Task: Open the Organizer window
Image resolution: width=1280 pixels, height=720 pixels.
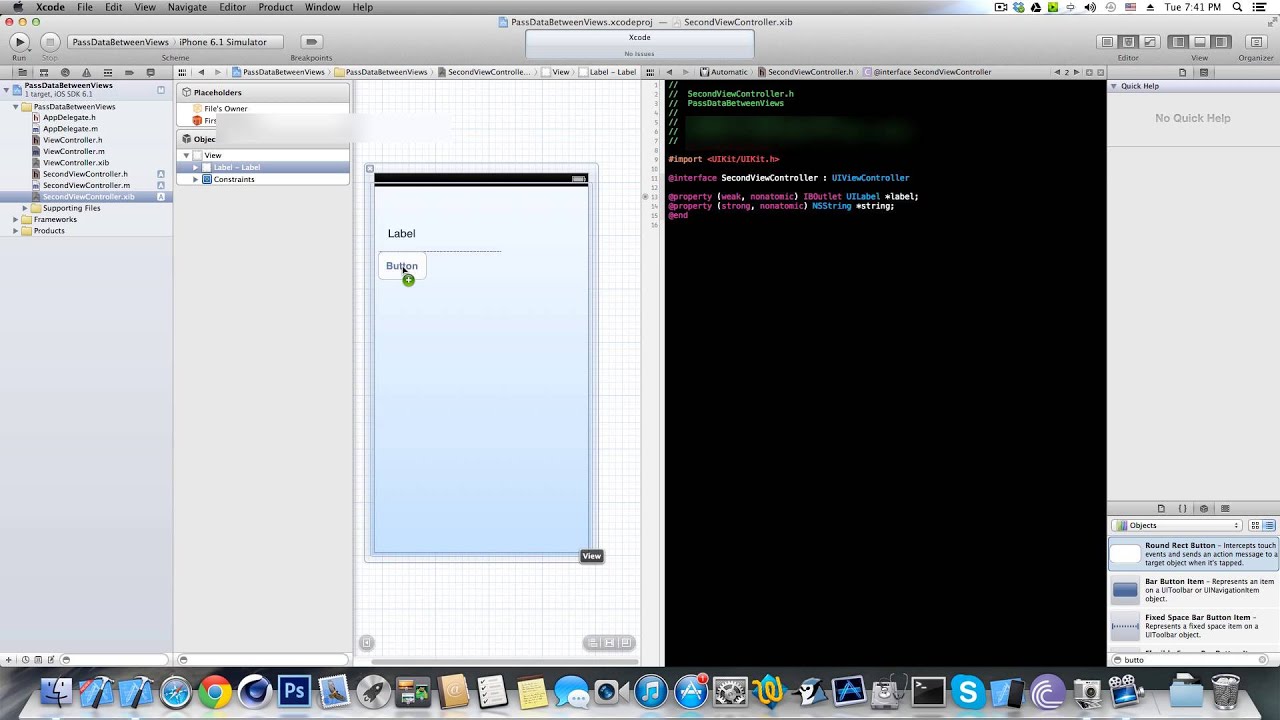Action: (x=1256, y=42)
